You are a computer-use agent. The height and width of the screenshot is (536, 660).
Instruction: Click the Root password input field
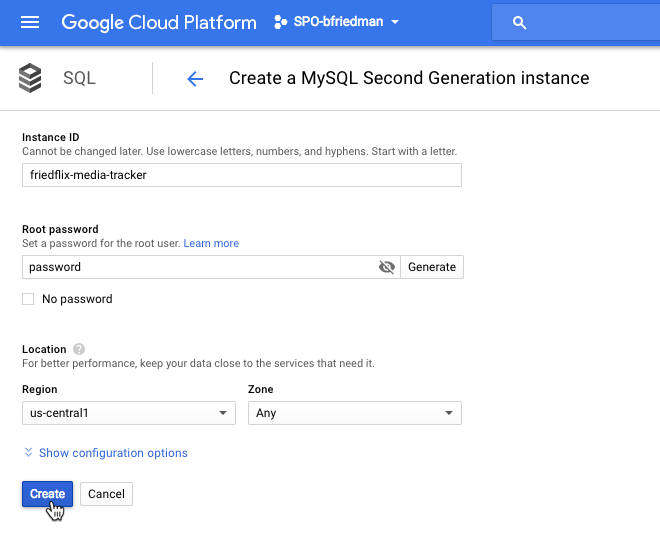[x=198, y=267]
